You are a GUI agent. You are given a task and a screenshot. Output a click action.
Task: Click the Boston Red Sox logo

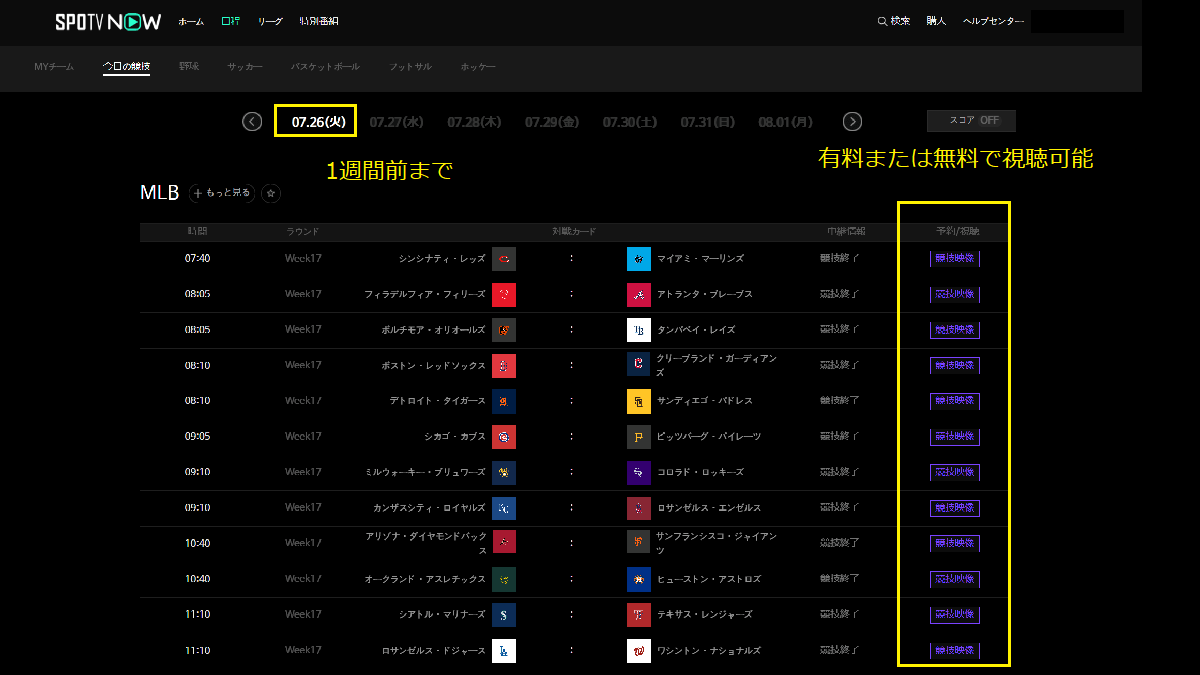pyautogui.click(x=504, y=365)
